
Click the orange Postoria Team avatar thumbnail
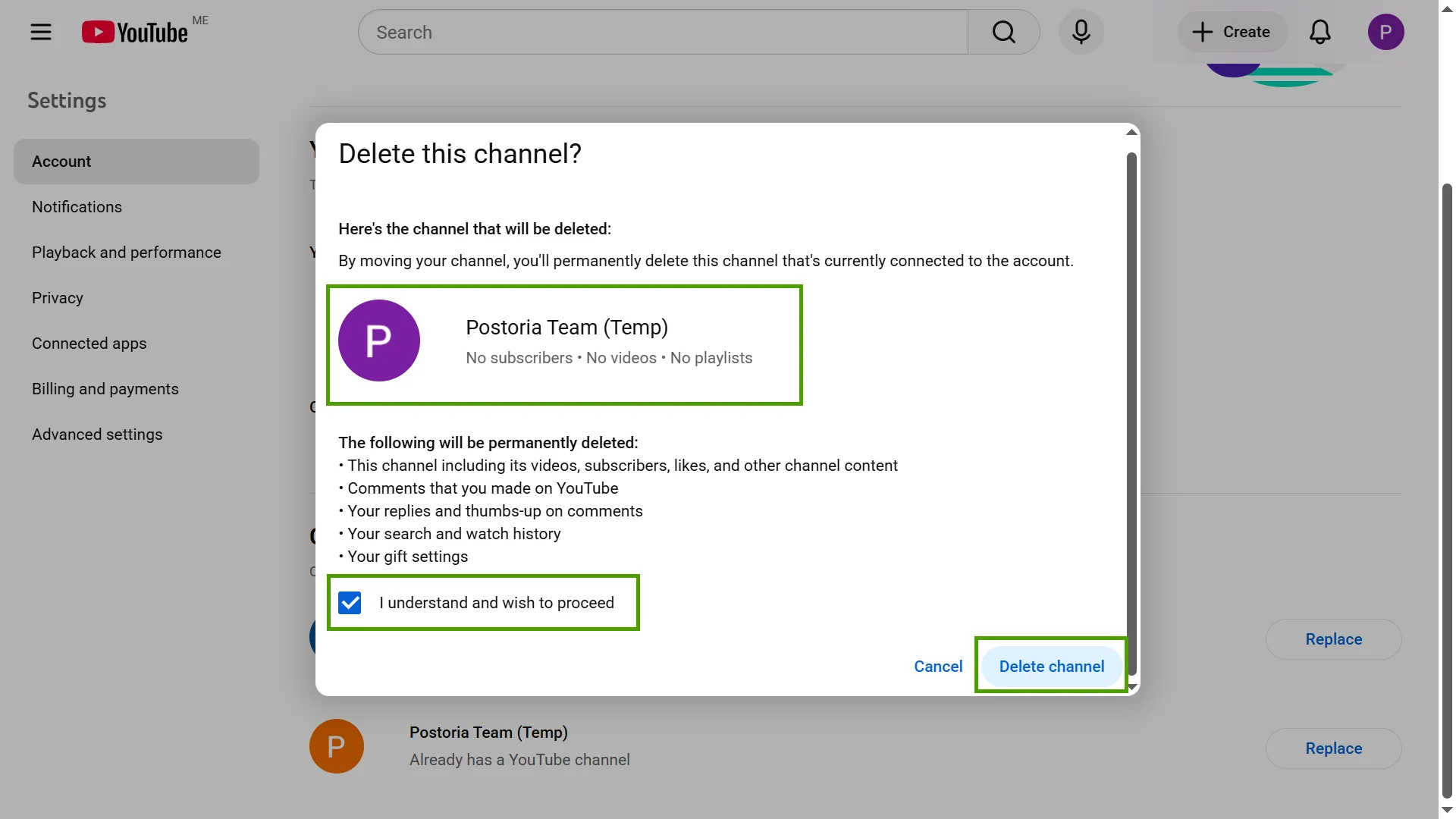pos(336,745)
